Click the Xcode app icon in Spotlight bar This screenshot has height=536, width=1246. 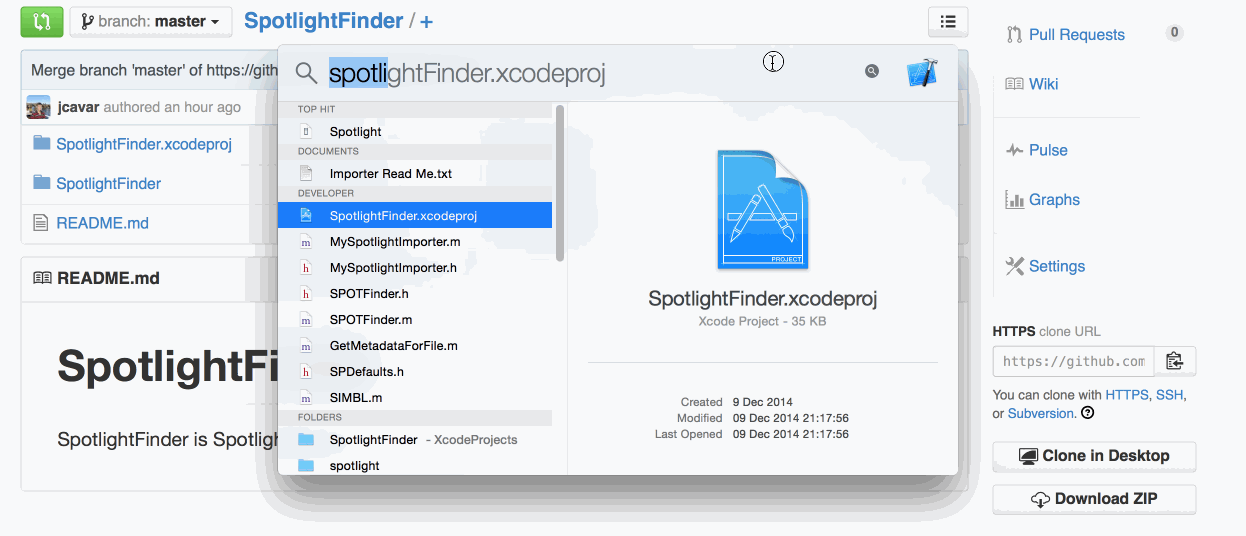point(922,72)
